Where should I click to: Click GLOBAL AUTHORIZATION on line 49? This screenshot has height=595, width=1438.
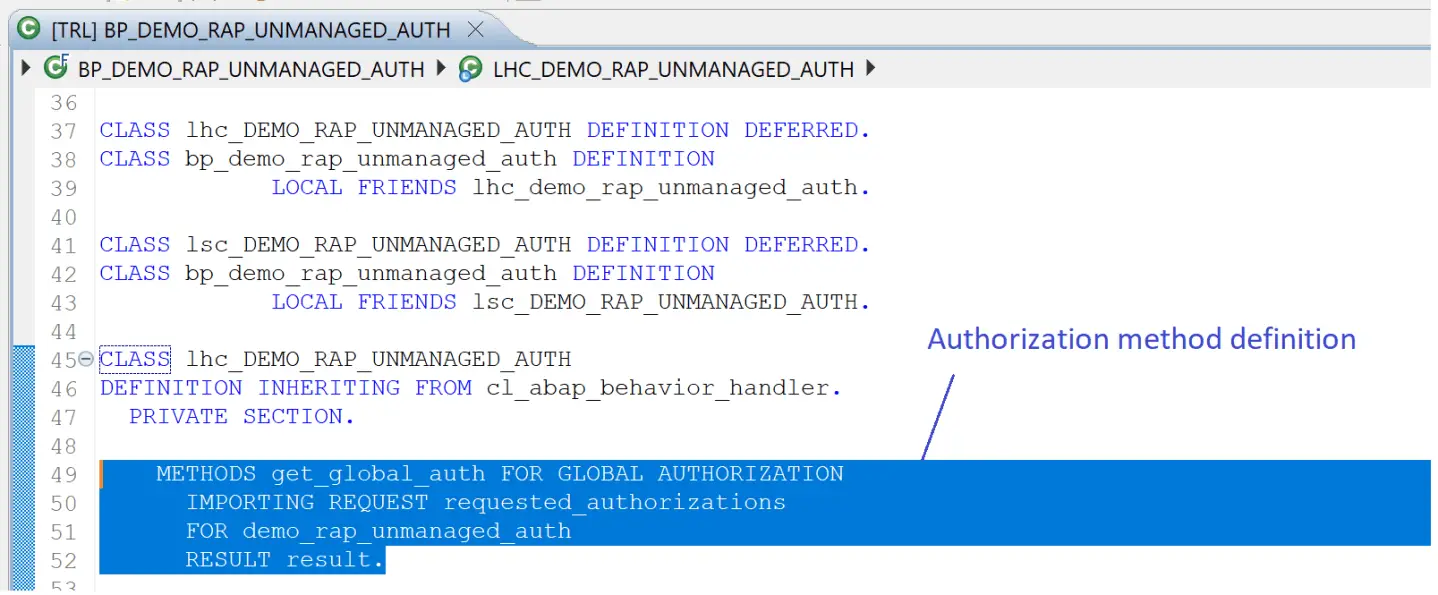click(700, 474)
